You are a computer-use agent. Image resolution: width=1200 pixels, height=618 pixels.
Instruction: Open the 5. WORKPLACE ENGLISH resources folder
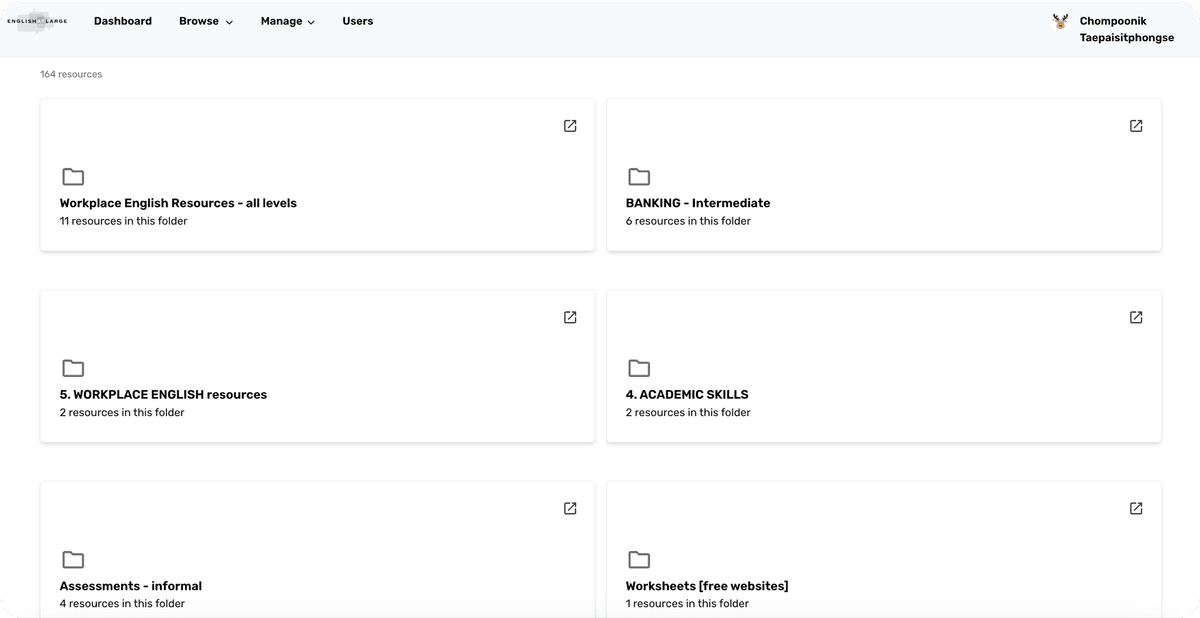point(163,394)
